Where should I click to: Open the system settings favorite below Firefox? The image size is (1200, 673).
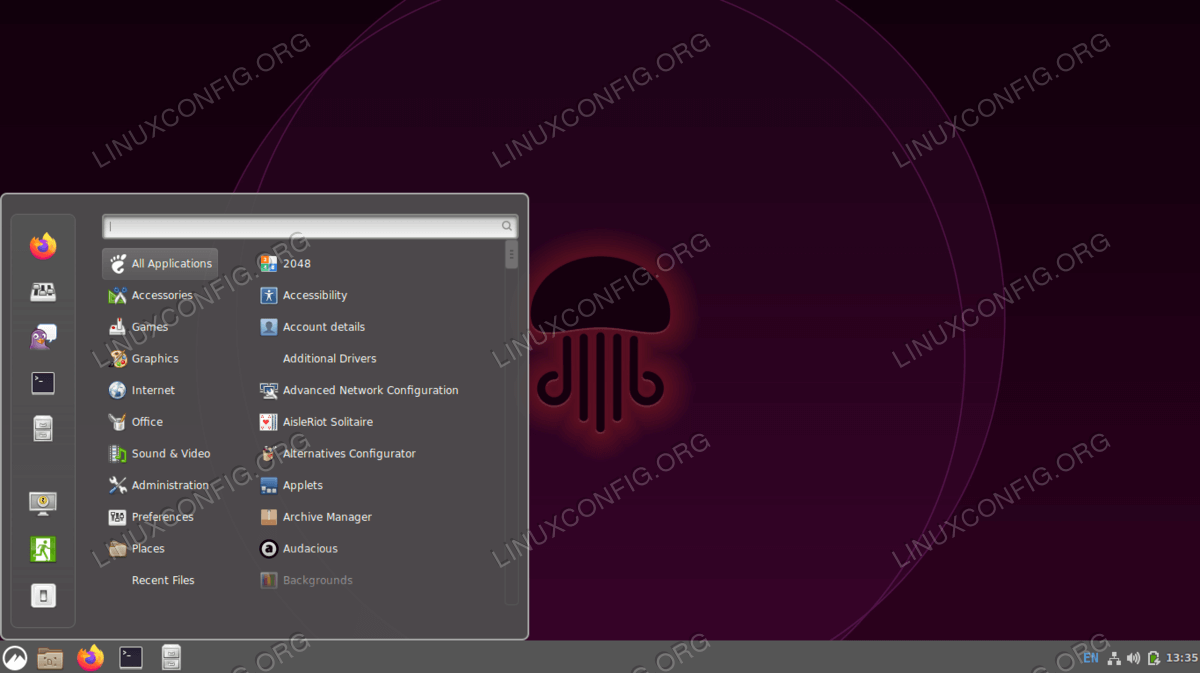(x=43, y=292)
